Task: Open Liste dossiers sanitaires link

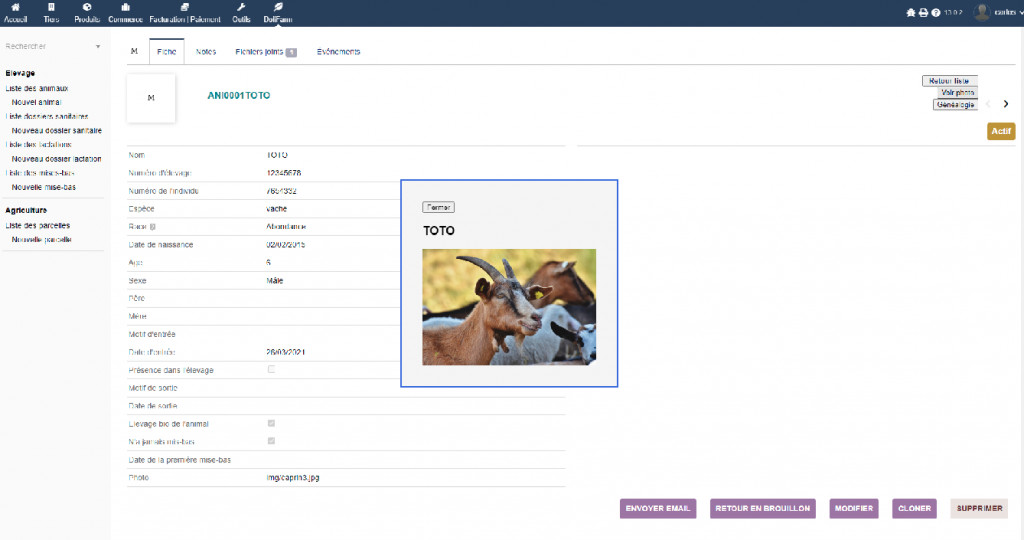Action: coord(46,116)
